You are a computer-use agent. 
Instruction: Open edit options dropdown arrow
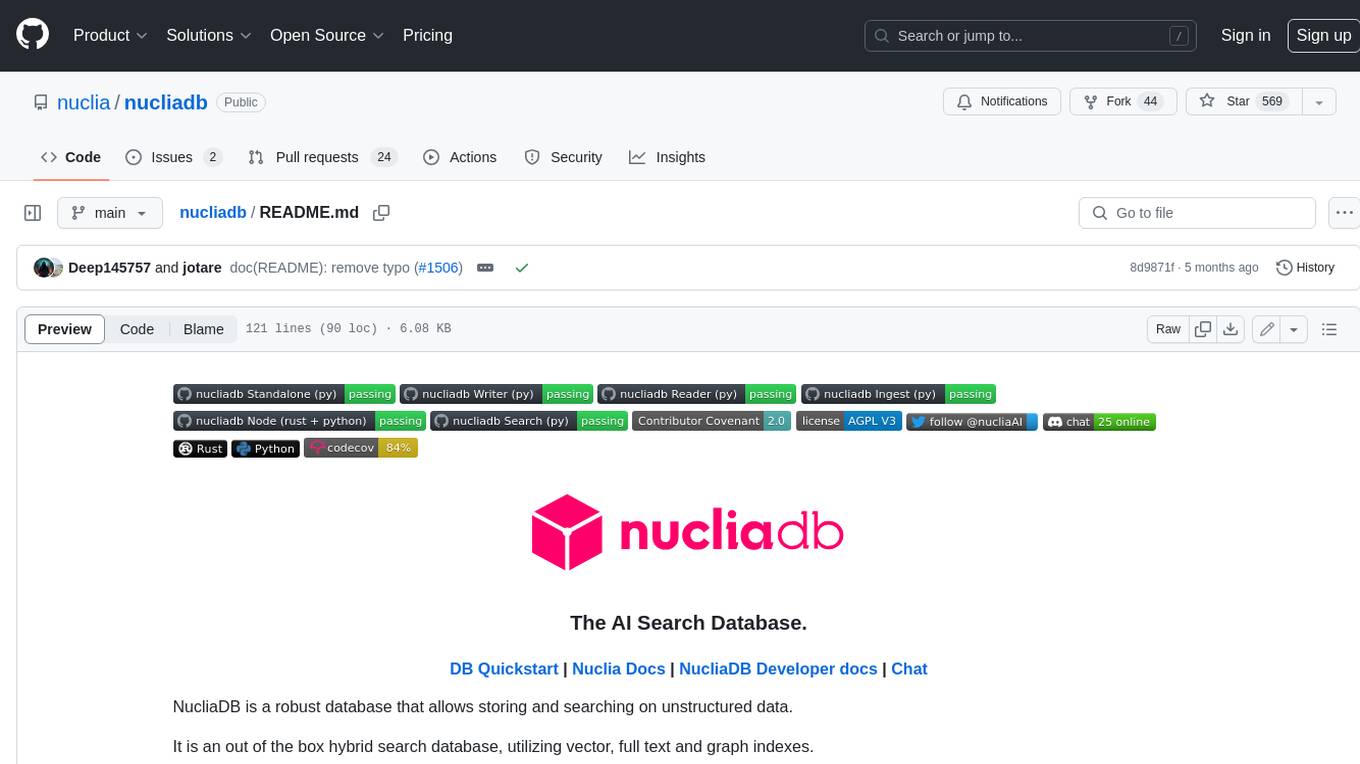pos(1294,329)
